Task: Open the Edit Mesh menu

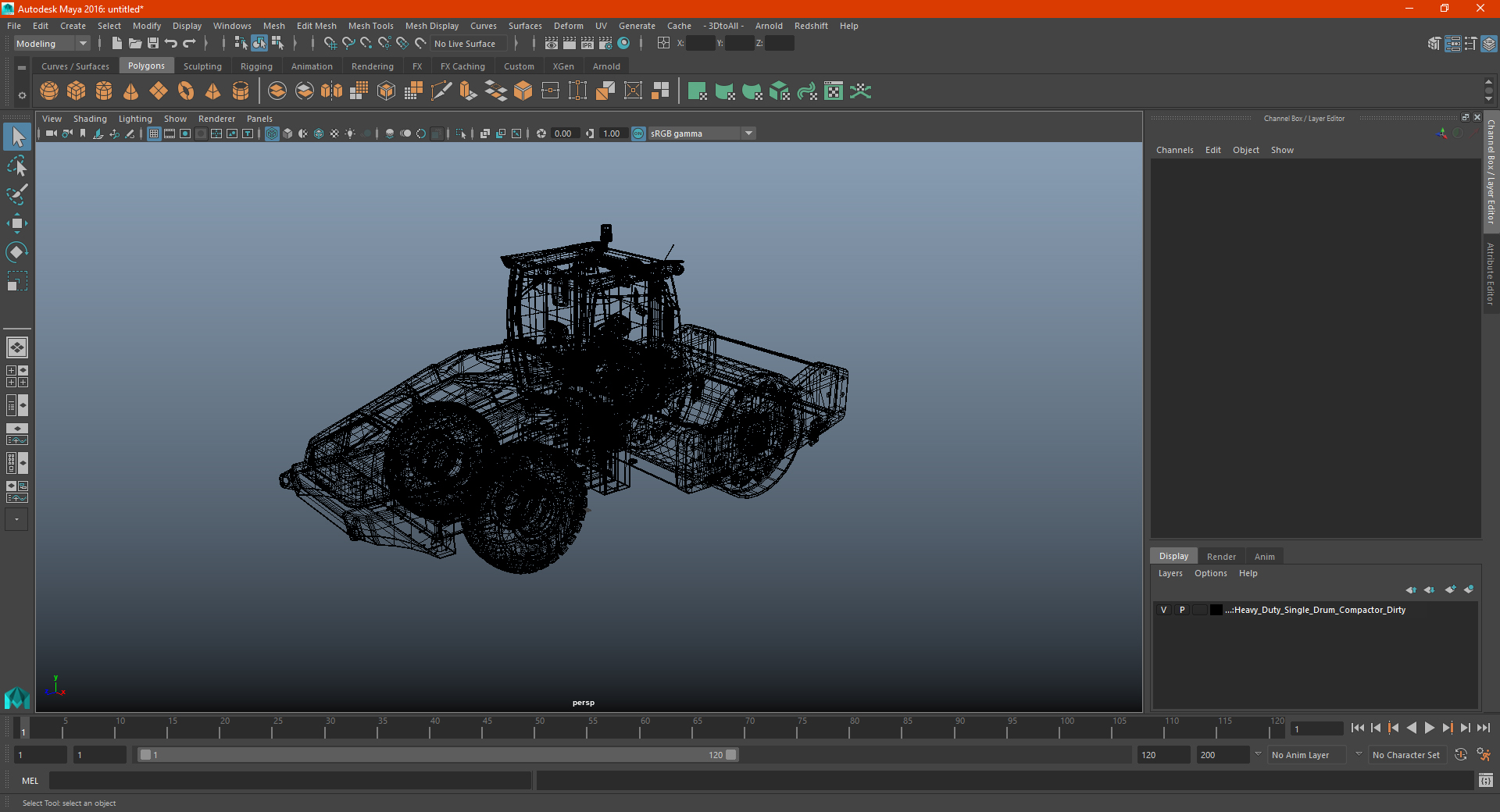Action: point(316,26)
